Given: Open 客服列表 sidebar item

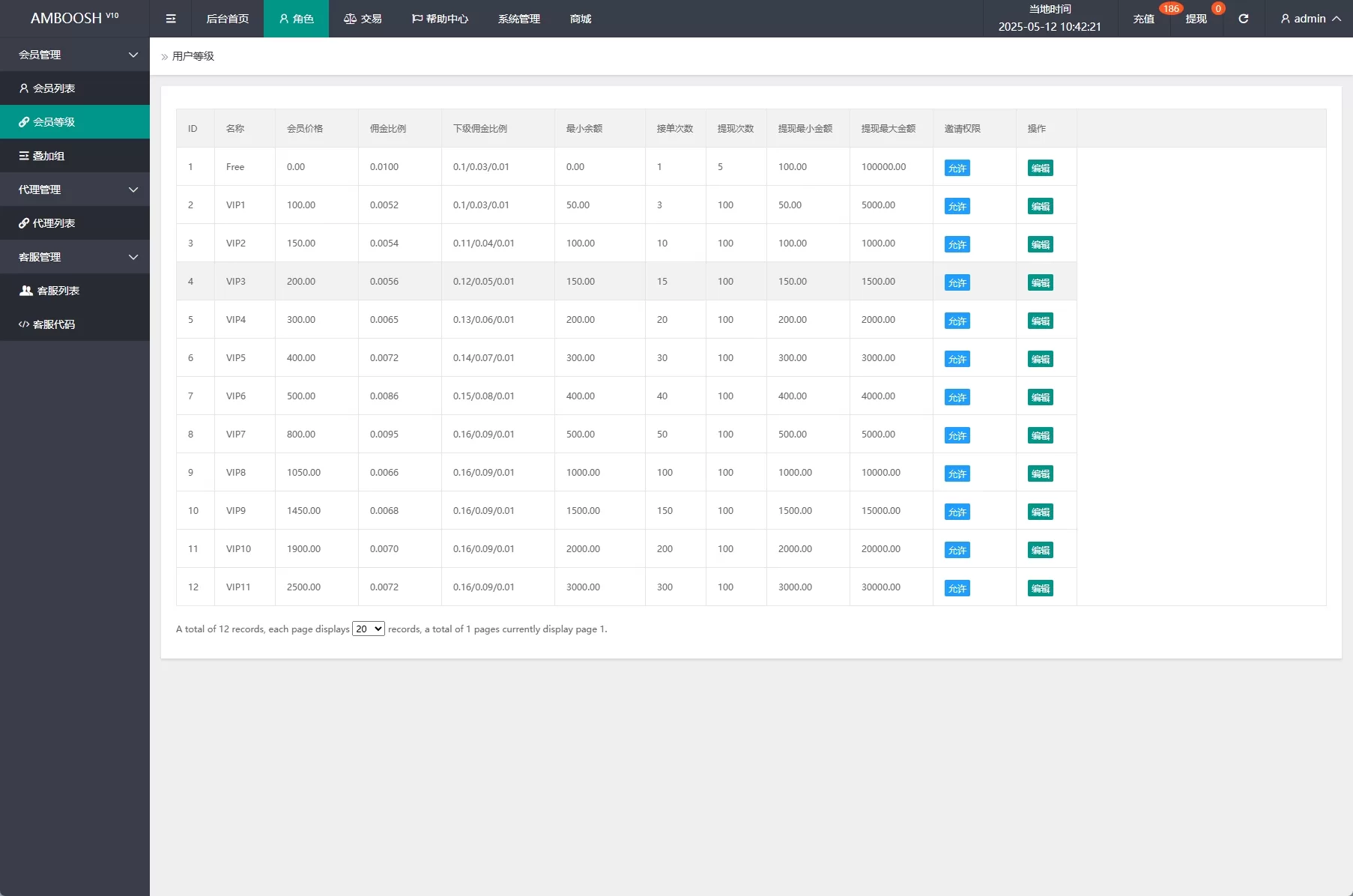Looking at the screenshot, I should 58,291.
